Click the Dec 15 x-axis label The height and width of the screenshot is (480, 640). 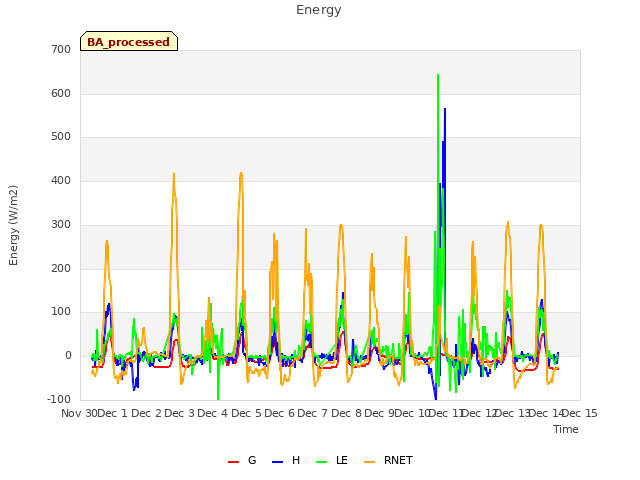580,413
